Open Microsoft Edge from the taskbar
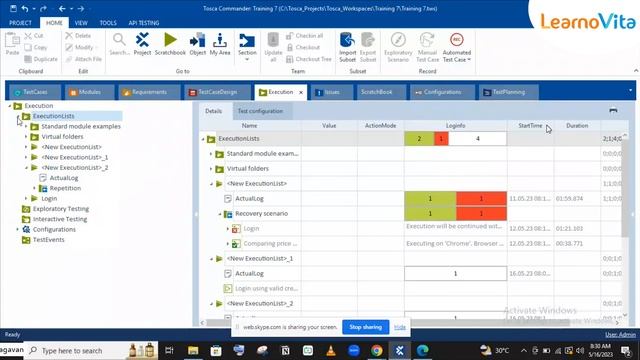640x360 pixels. coord(422,350)
